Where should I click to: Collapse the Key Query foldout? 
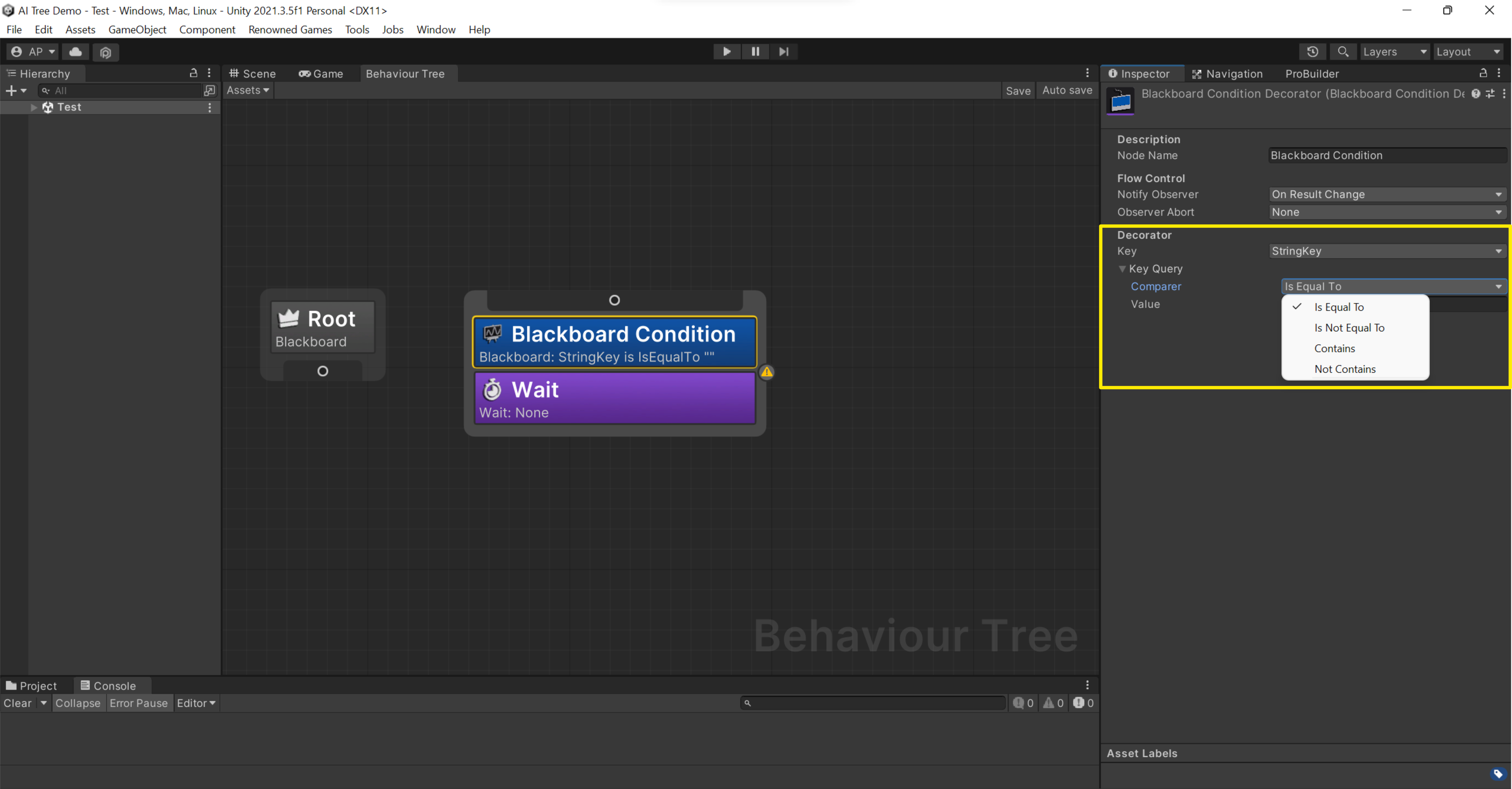click(1122, 269)
